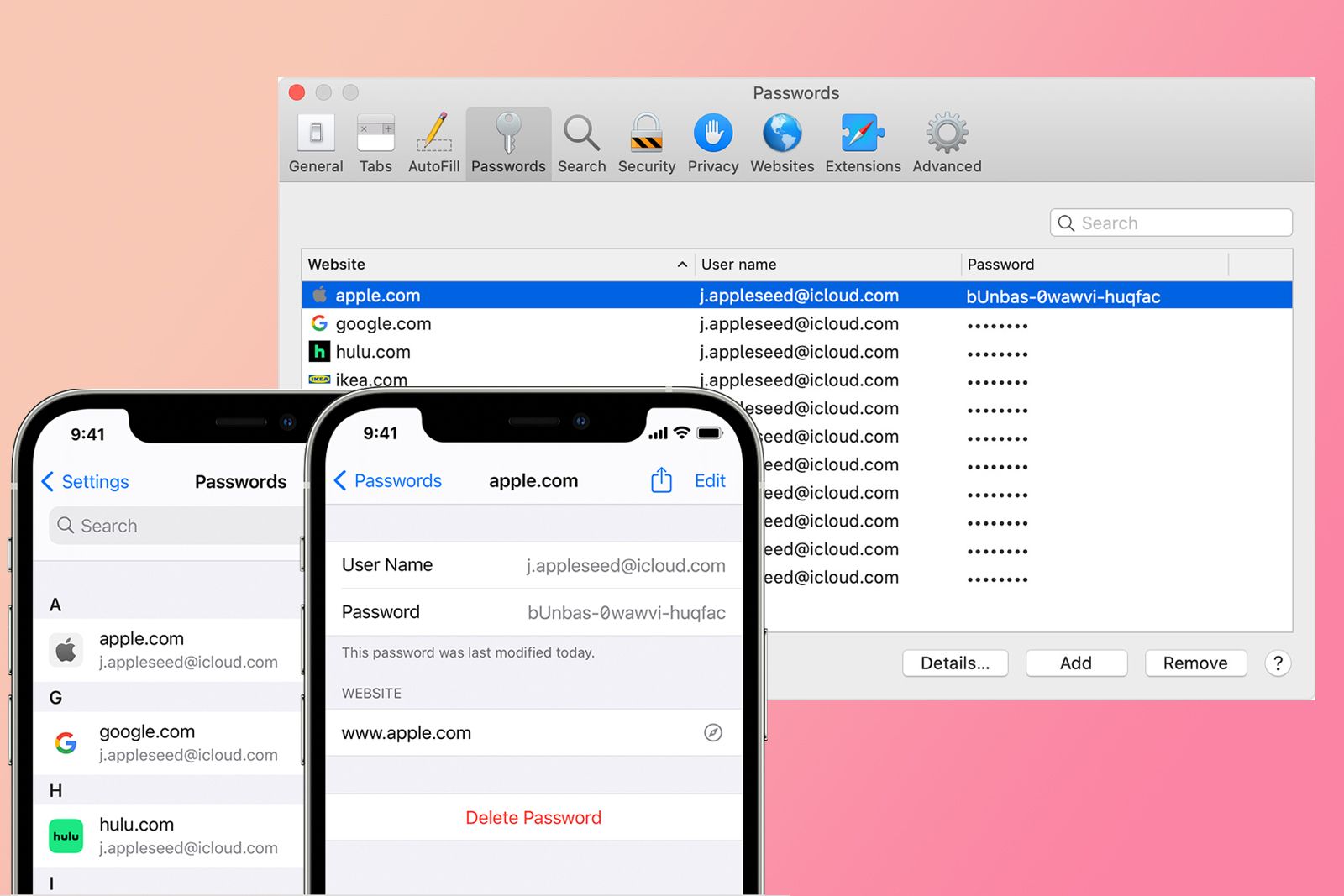This screenshot has height=896, width=1344.
Task: Switch to Security preferences
Action: click(646, 143)
